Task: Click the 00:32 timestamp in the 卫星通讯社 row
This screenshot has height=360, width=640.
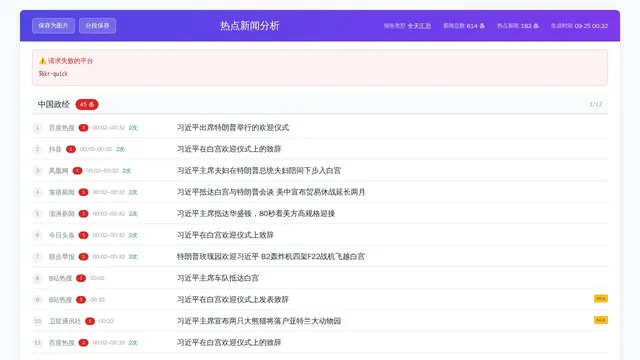Action: (106, 321)
